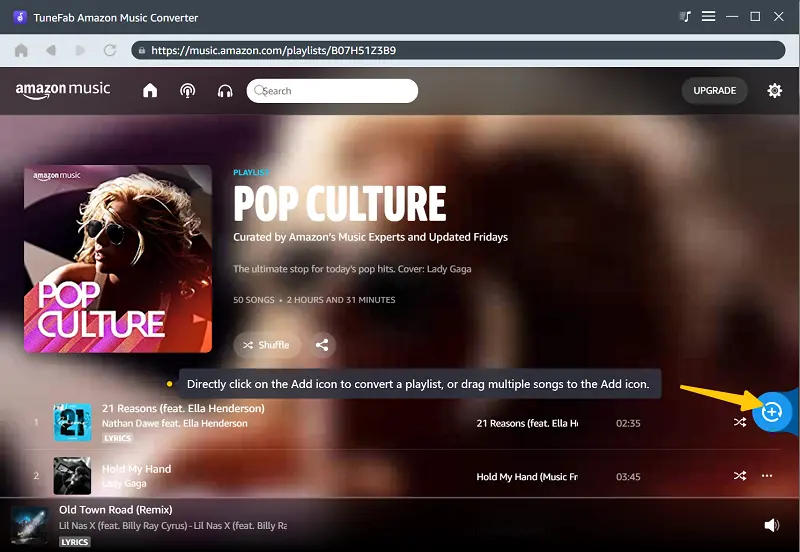Open the podcasts icon

tap(188, 91)
